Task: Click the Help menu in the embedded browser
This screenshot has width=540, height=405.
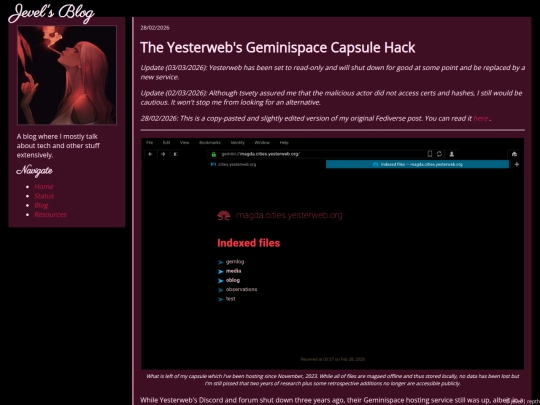Action: click(x=284, y=143)
